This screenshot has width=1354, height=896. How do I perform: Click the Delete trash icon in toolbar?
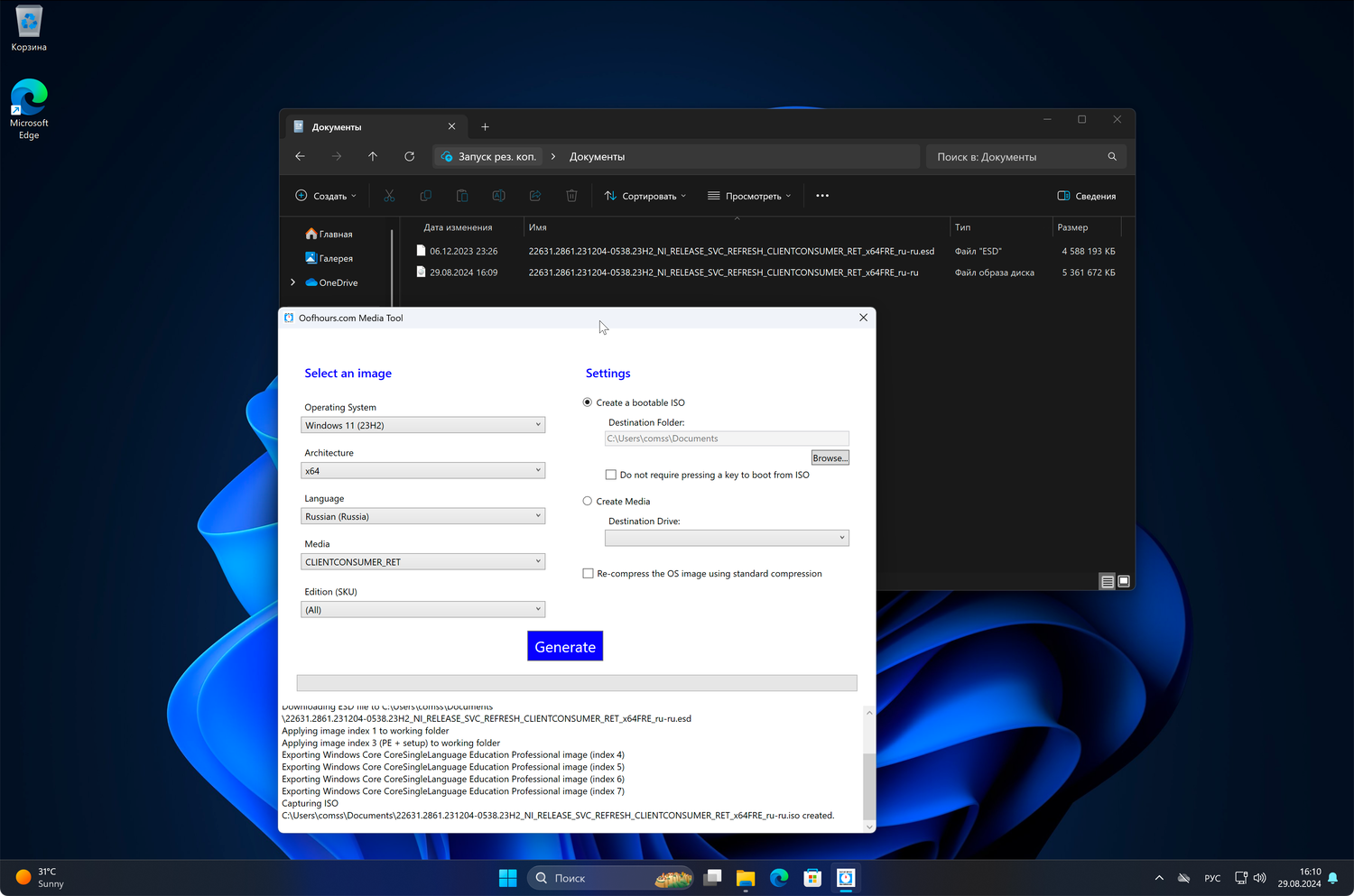571,196
